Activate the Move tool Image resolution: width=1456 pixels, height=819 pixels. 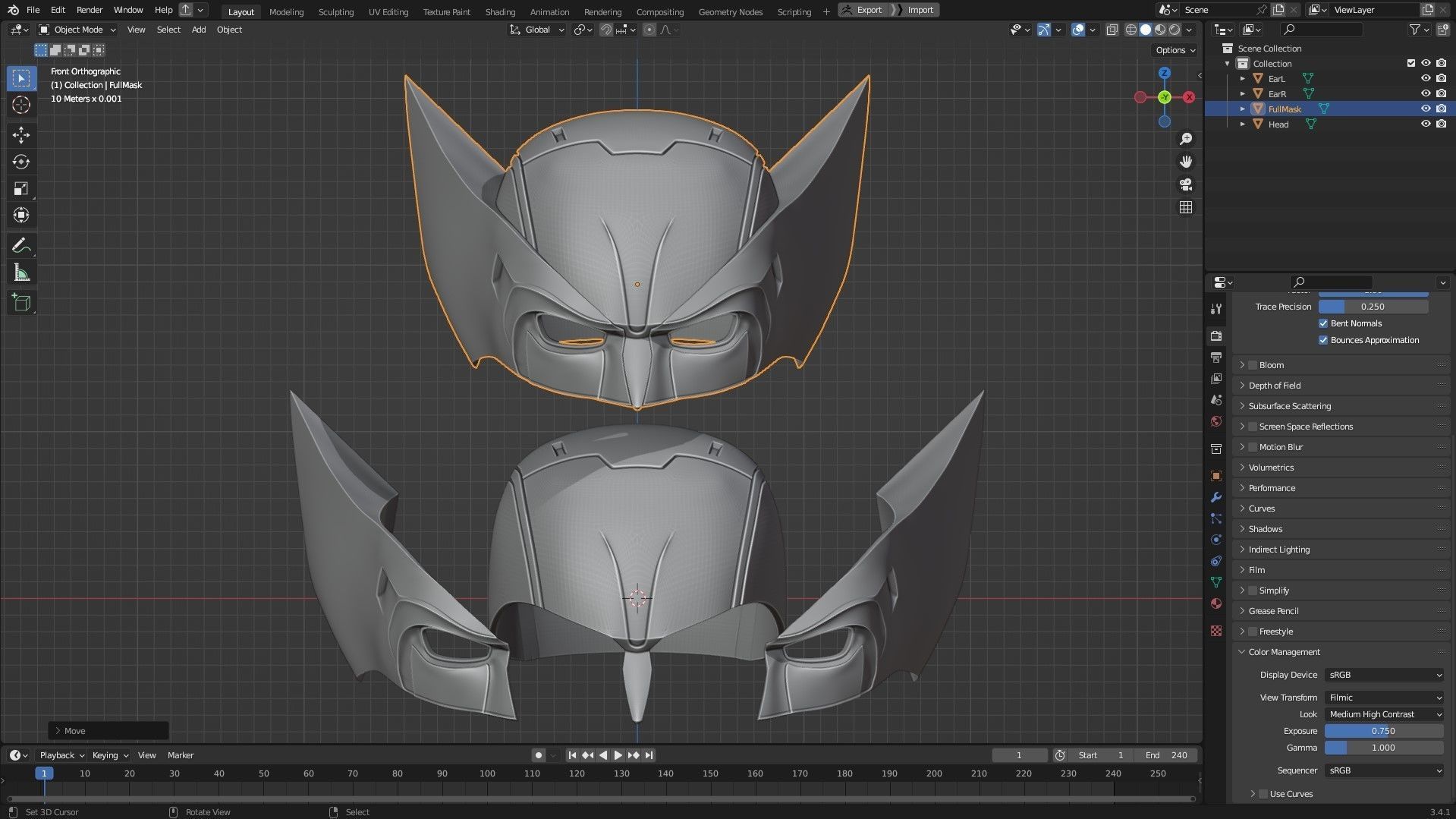pos(21,135)
